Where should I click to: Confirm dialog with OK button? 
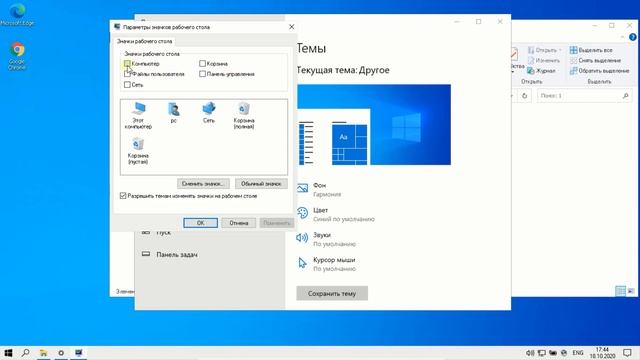200,223
